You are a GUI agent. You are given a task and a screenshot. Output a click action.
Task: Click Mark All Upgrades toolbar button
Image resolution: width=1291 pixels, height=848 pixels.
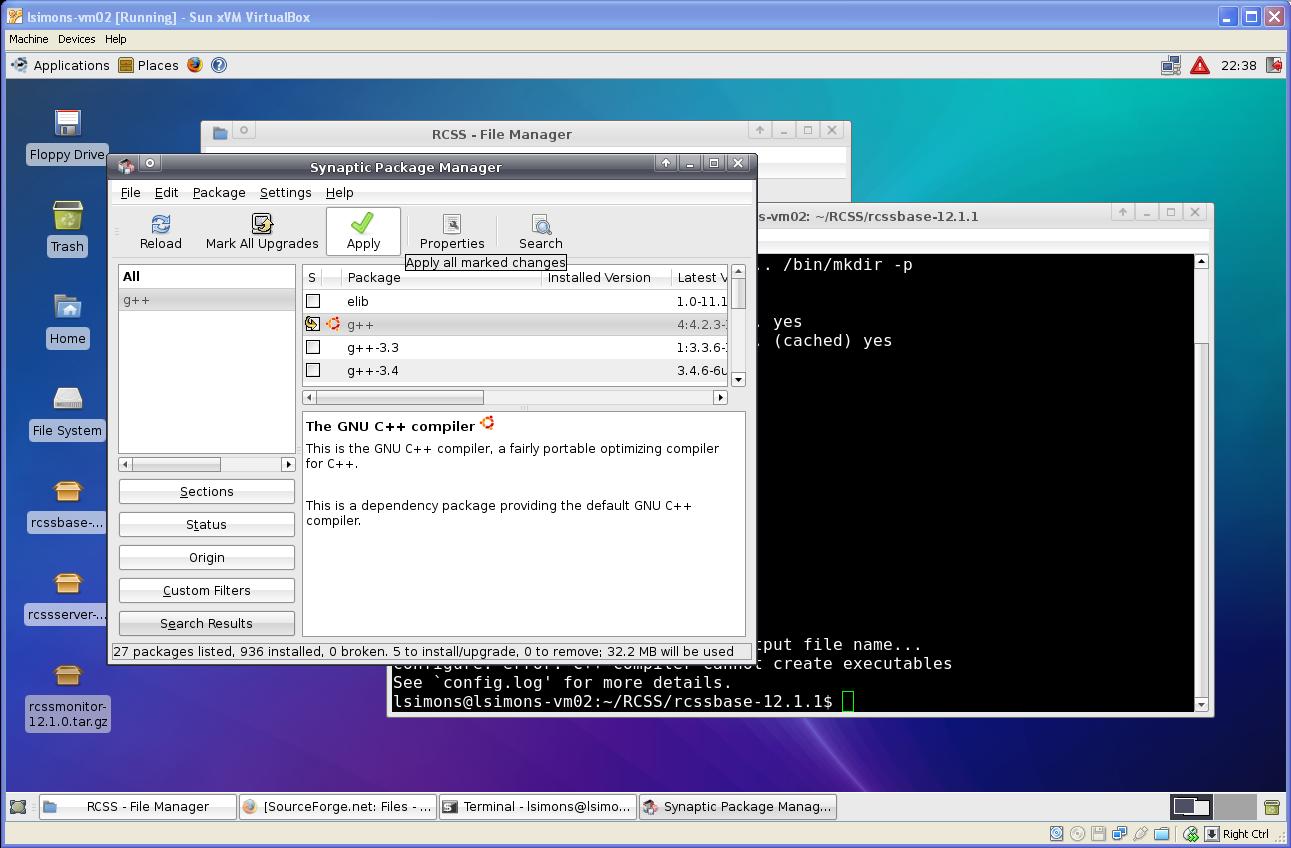tap(262, 231)
